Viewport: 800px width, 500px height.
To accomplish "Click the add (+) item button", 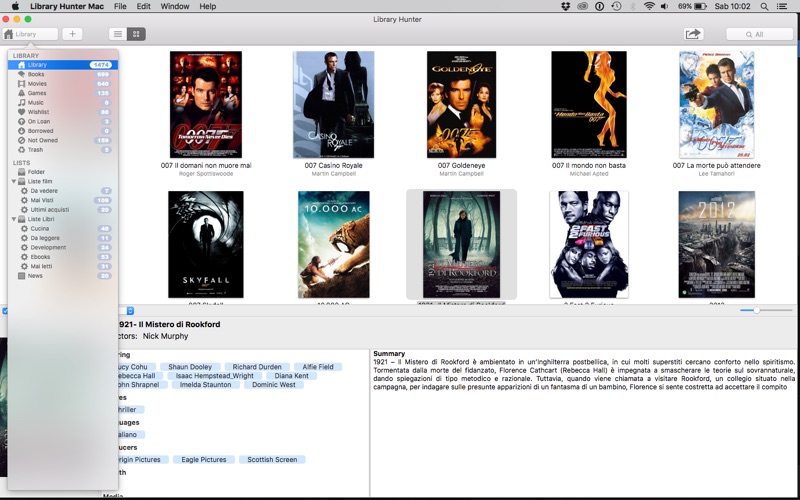I will [72, 34].
